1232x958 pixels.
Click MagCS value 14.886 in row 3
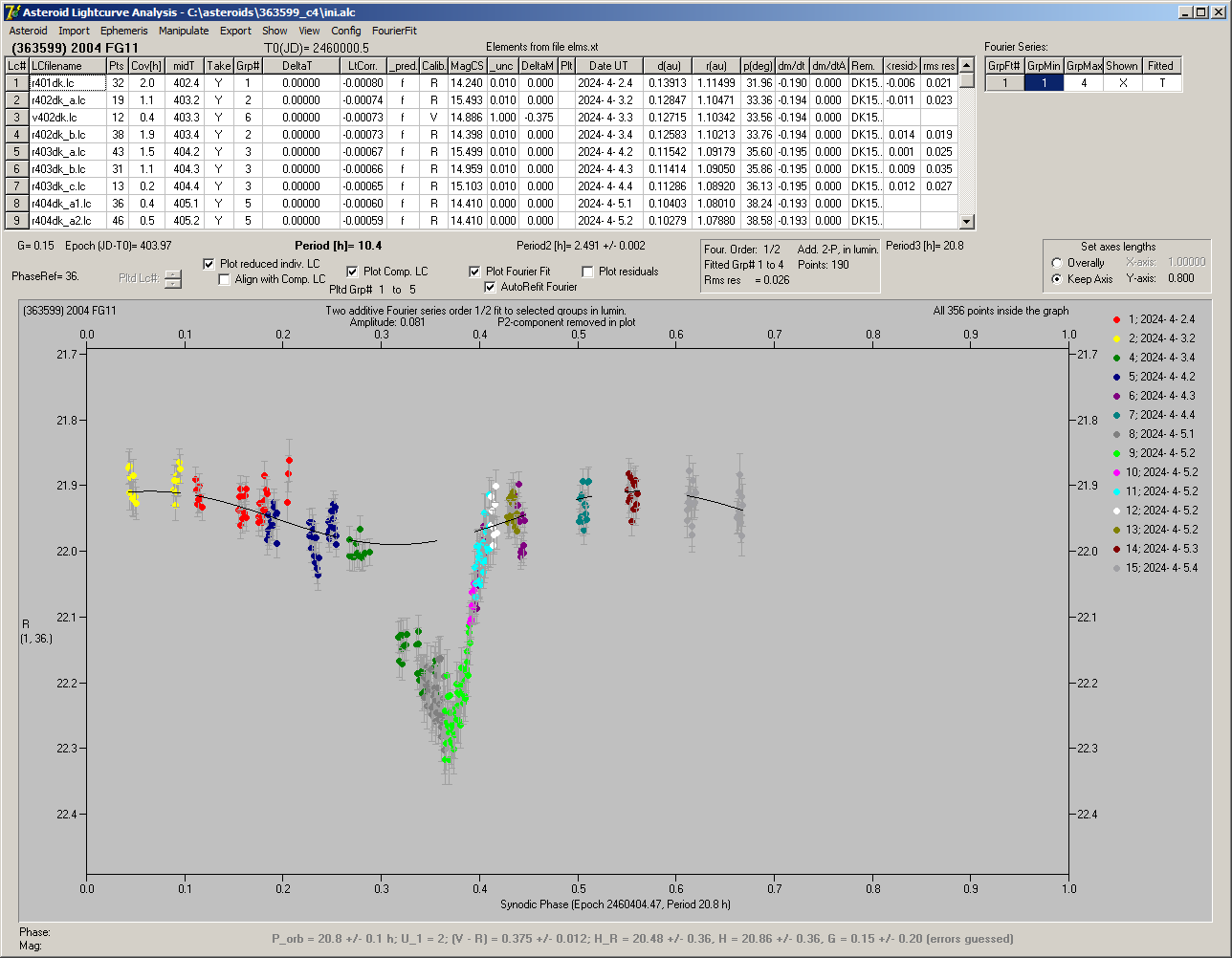pos(467,118)
